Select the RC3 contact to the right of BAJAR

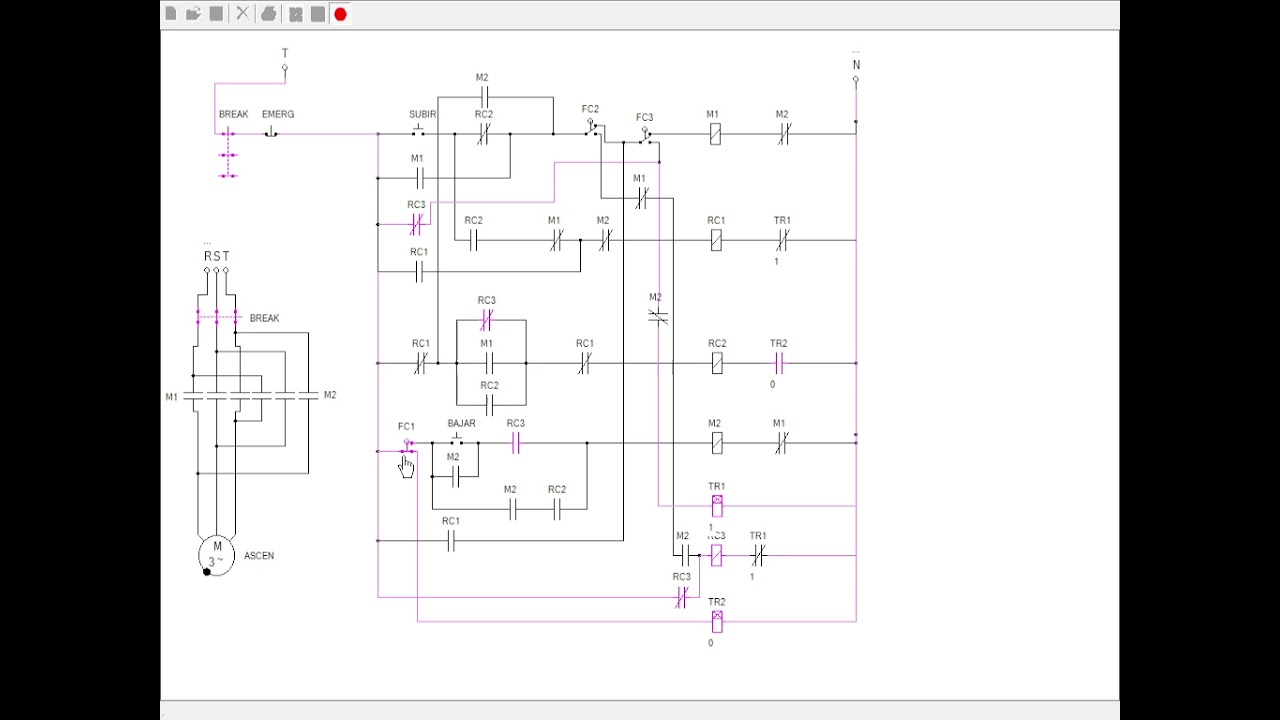click(516, 443)
